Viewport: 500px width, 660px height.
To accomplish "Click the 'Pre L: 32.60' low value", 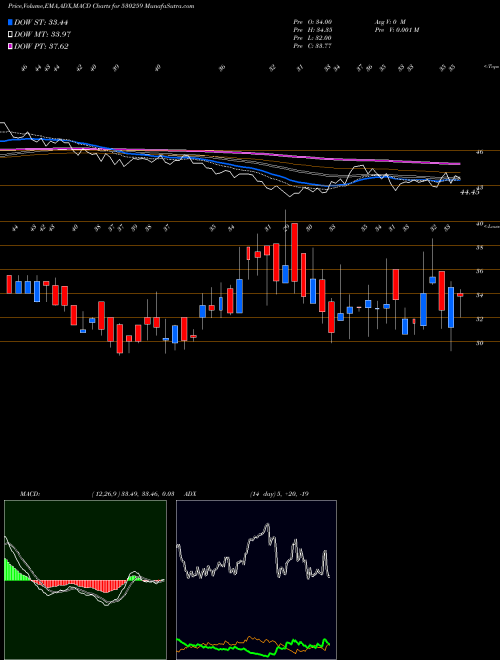I will (312, 38).
